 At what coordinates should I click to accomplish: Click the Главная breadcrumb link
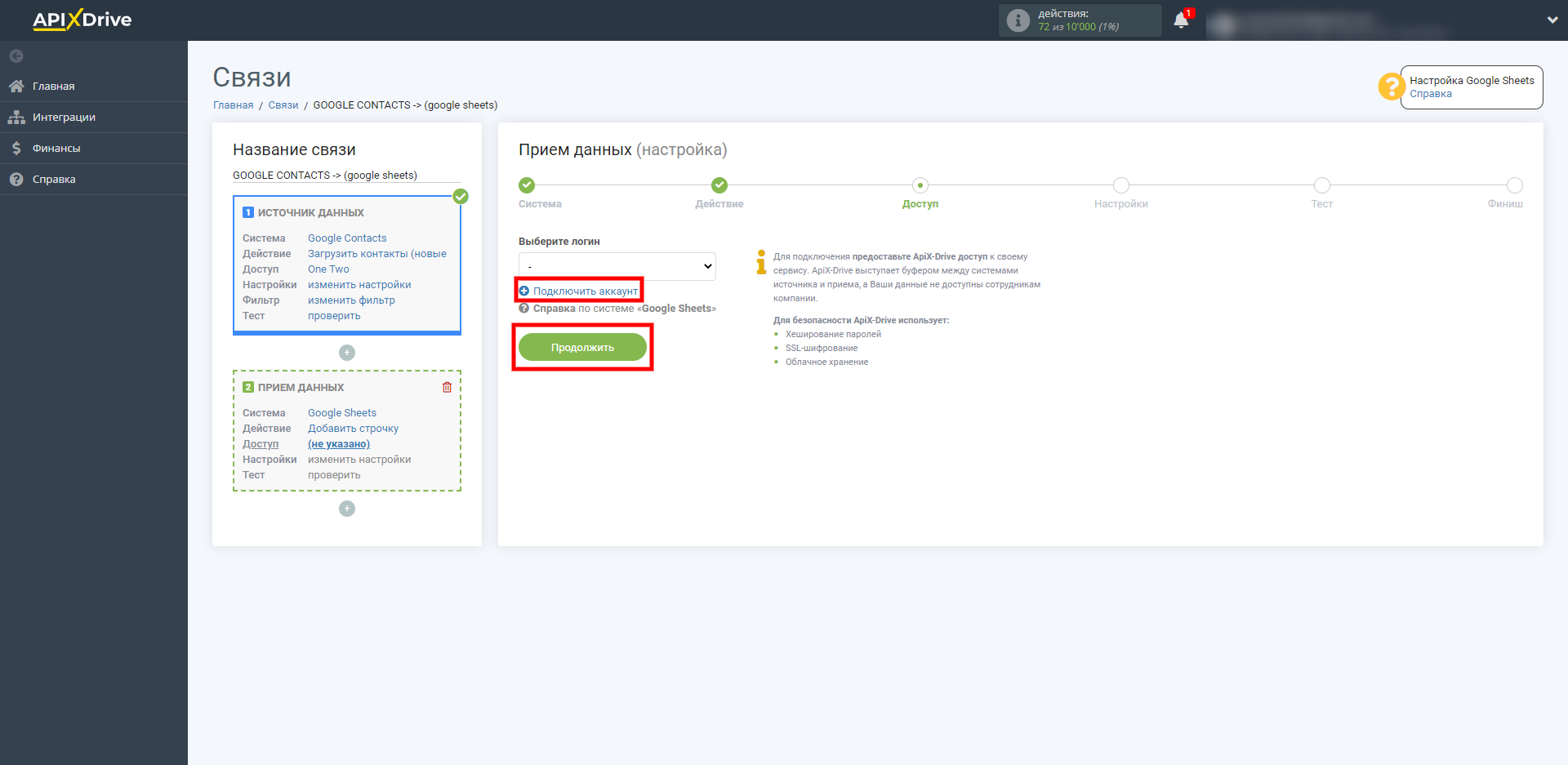pos(234,105)
